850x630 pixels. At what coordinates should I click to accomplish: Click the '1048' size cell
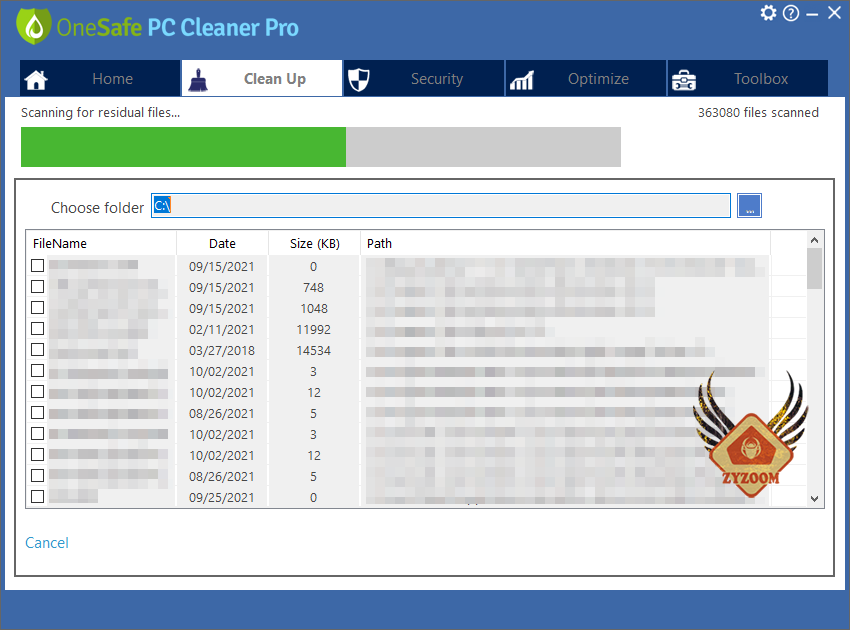(x=314, y=308)
